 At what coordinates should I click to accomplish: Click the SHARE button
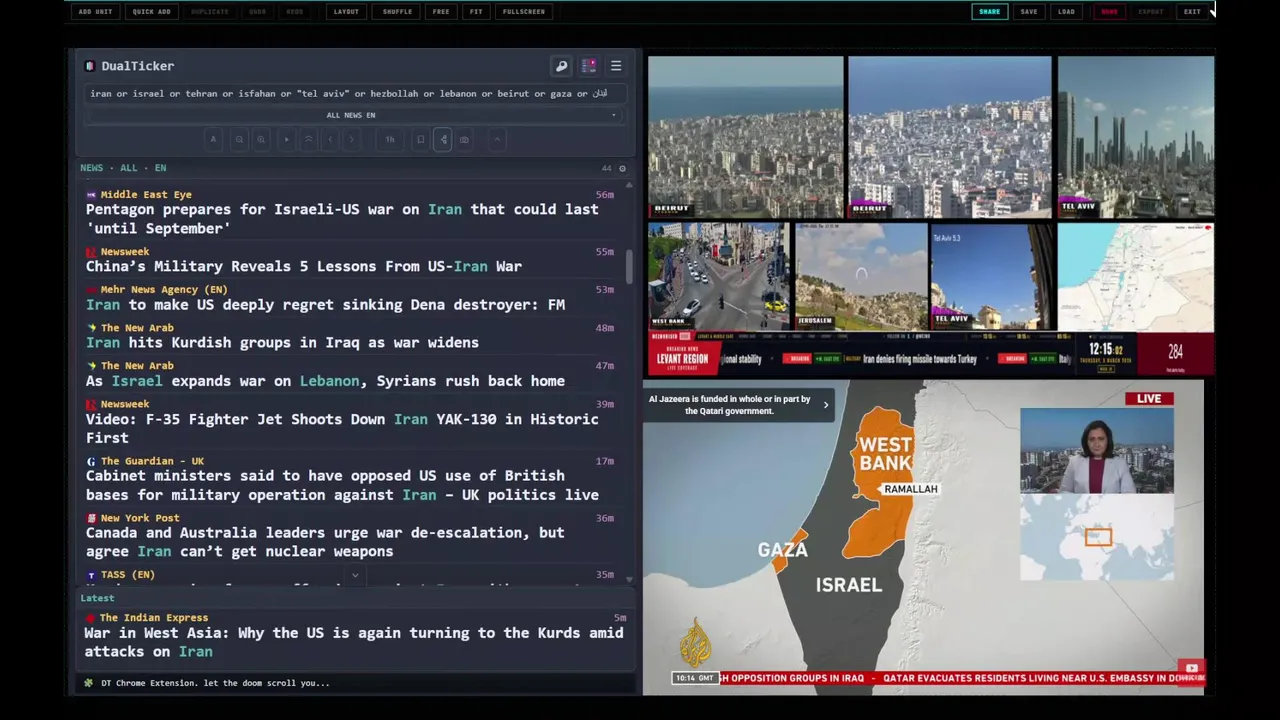coord(989,12)
